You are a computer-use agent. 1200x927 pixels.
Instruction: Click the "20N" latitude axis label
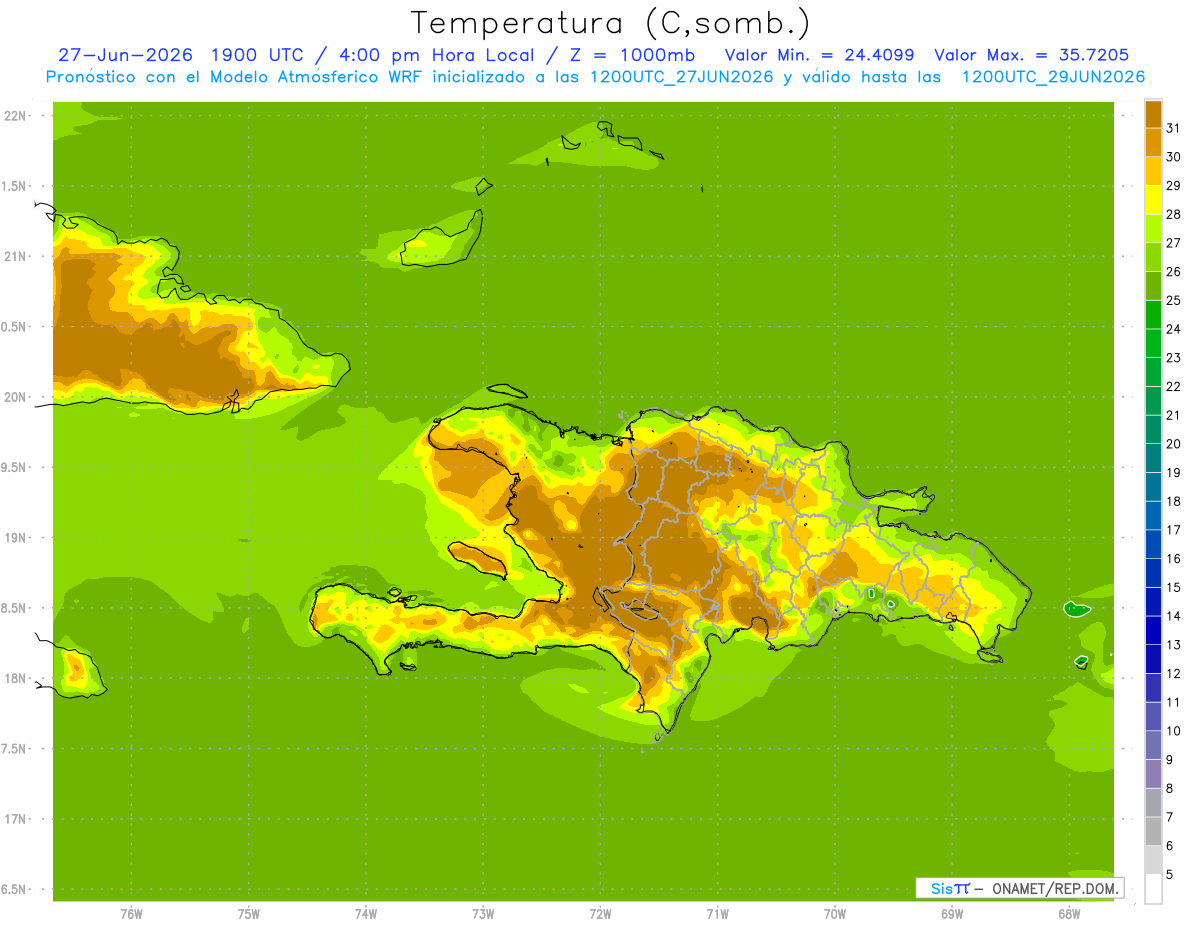(15, 397)
